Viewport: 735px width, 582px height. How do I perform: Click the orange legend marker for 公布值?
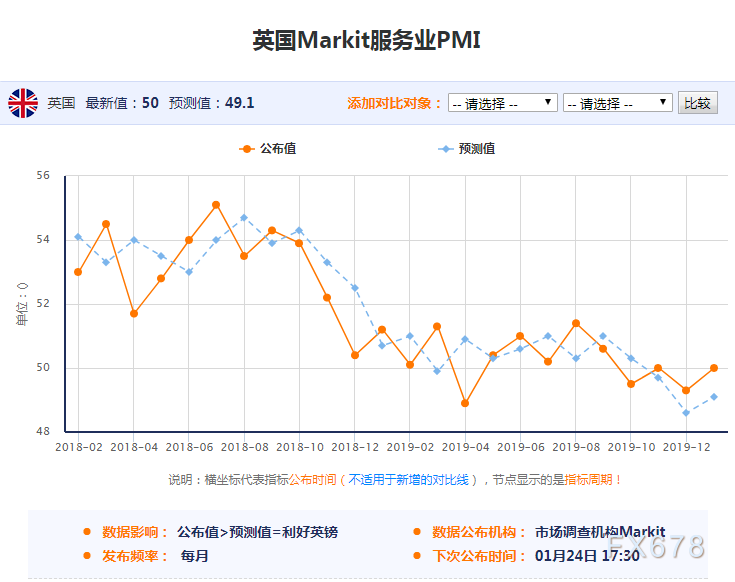click(247, 149)
